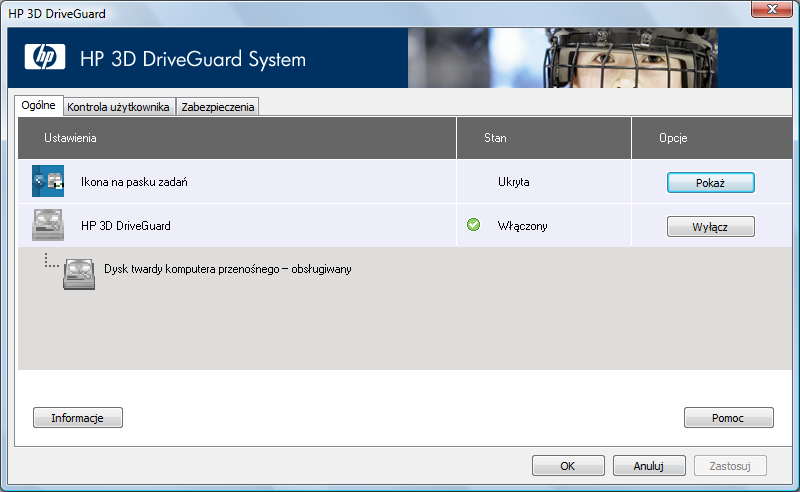
Task: Click the Pokaż button
Action: tap(711, 183)
